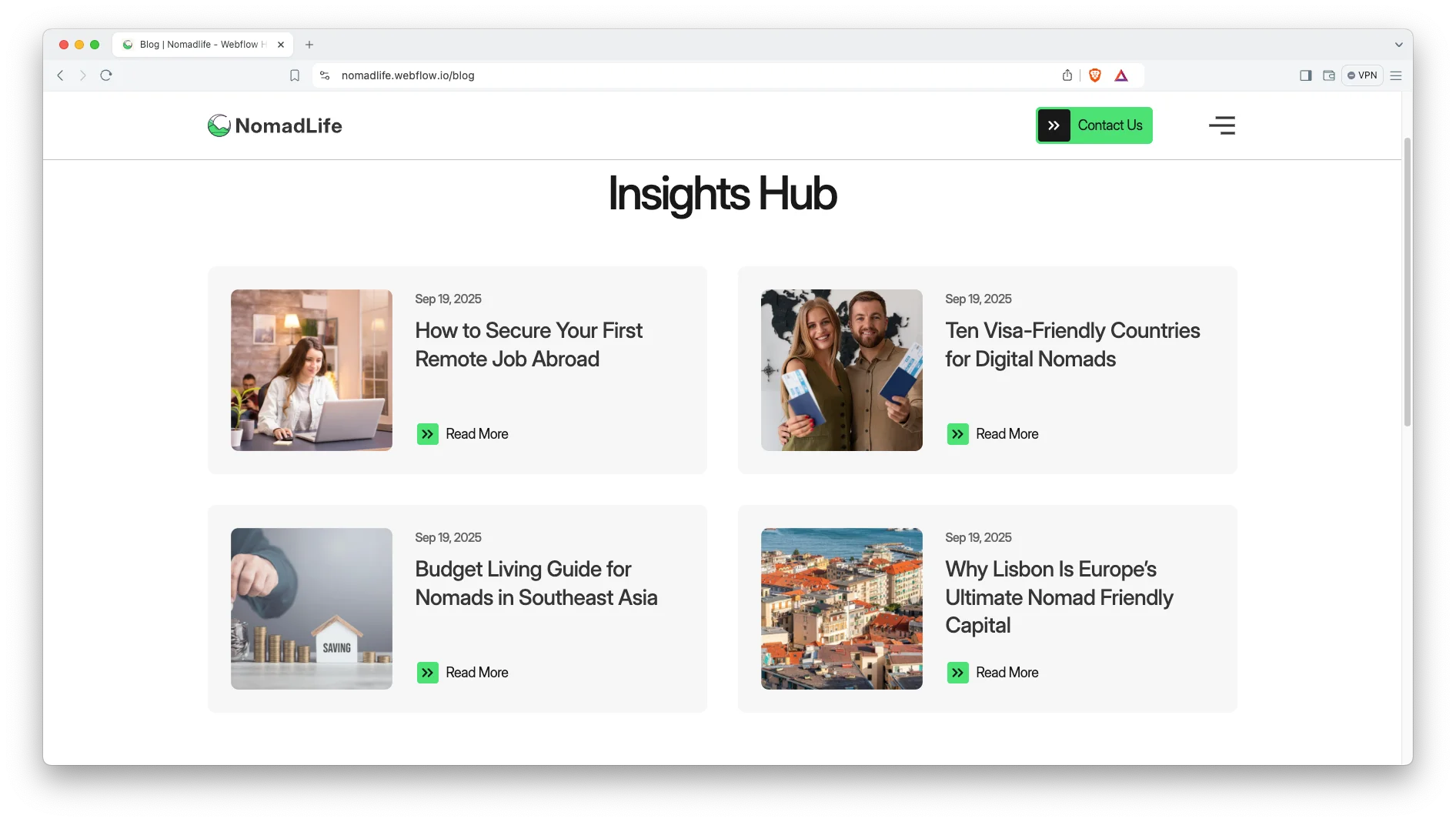Open a new tab with plus button

pos(309,45)
